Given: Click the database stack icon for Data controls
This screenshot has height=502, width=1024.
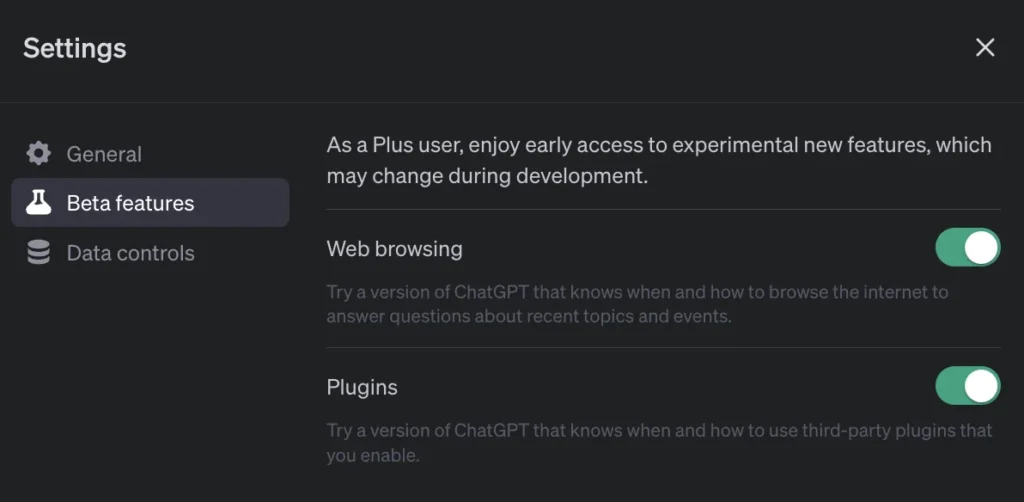Looking at the screenshot, I should [39, 253].
